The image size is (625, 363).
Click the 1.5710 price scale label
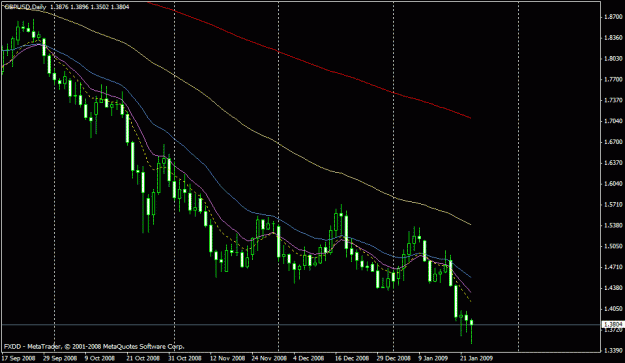613,204
